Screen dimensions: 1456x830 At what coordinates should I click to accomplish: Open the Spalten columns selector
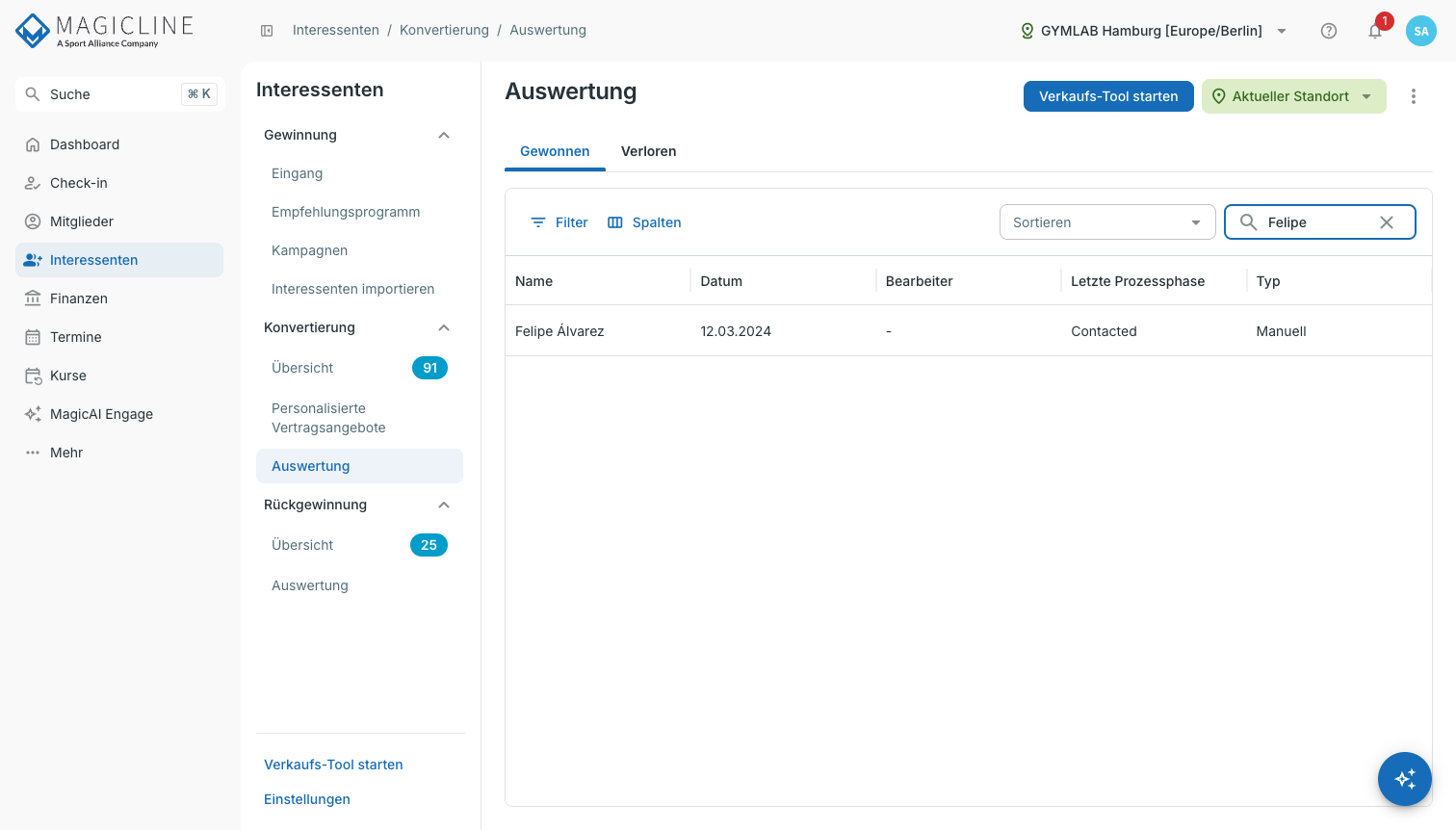[644, 222]
